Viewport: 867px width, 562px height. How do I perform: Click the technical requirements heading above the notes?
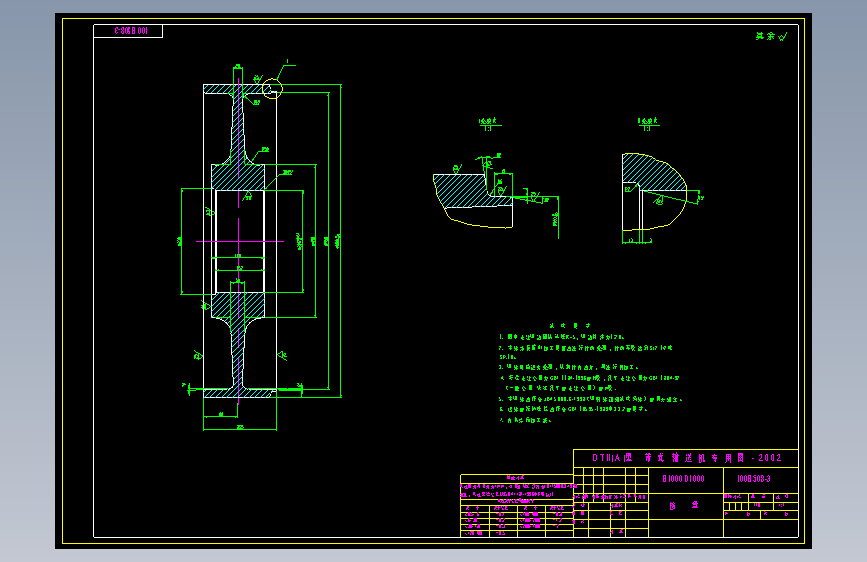(570, 326)
